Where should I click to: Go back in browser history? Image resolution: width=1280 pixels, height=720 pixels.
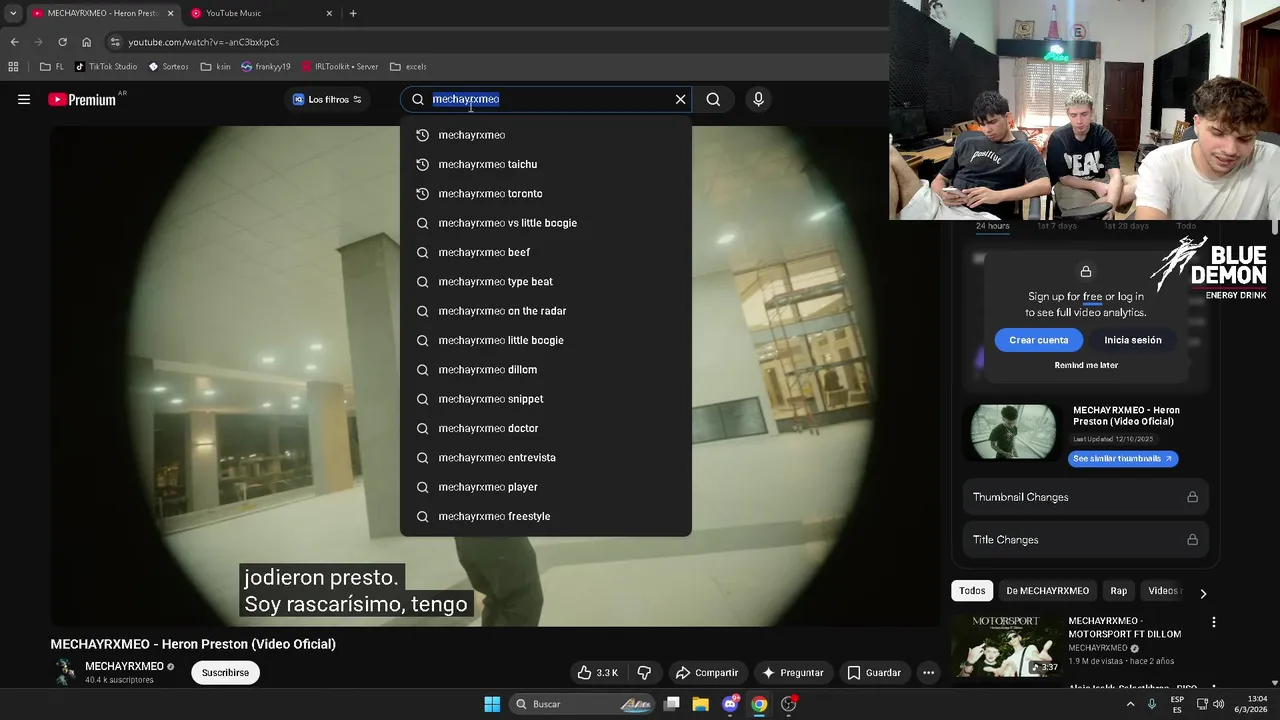coord(14,42)
